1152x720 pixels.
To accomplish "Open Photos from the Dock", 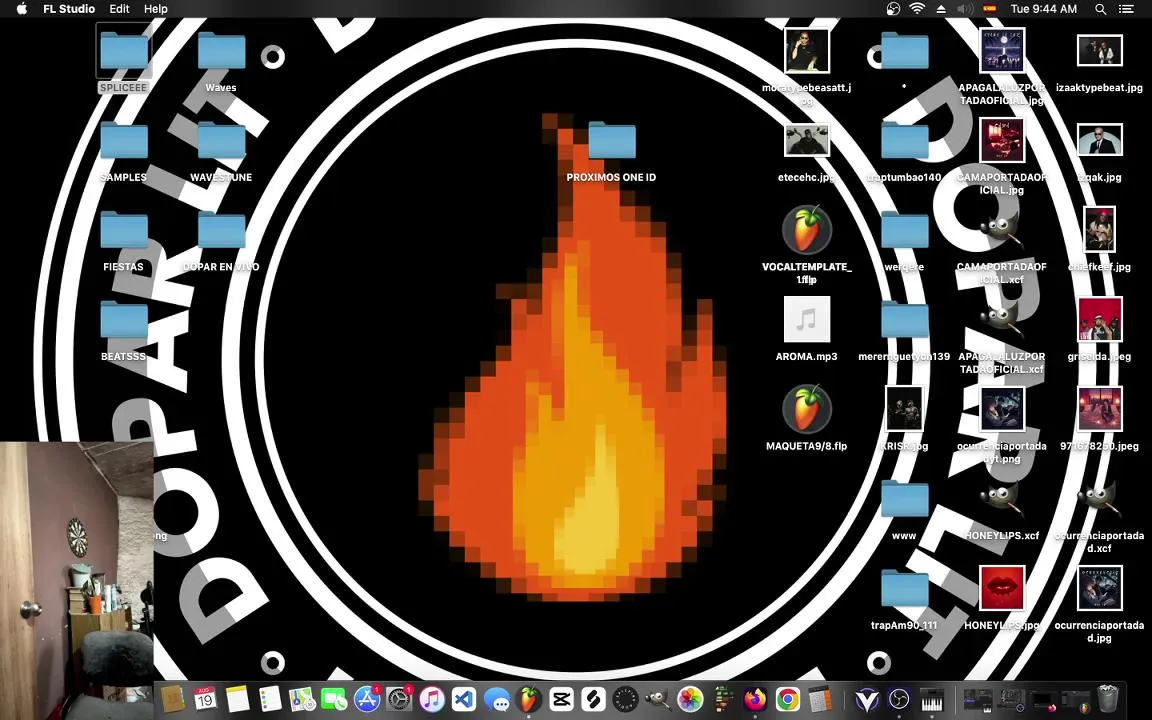I will pyautogui.click(x=690, y=699).
